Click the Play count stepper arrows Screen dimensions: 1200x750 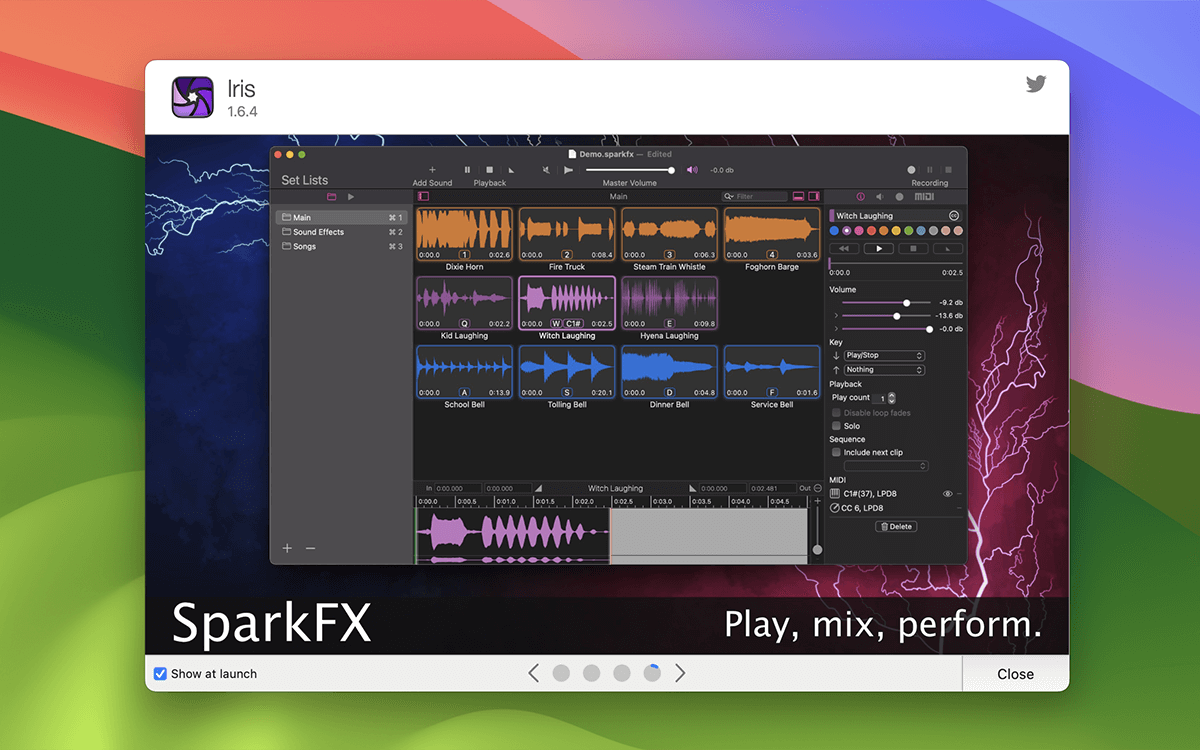[892, 398]
